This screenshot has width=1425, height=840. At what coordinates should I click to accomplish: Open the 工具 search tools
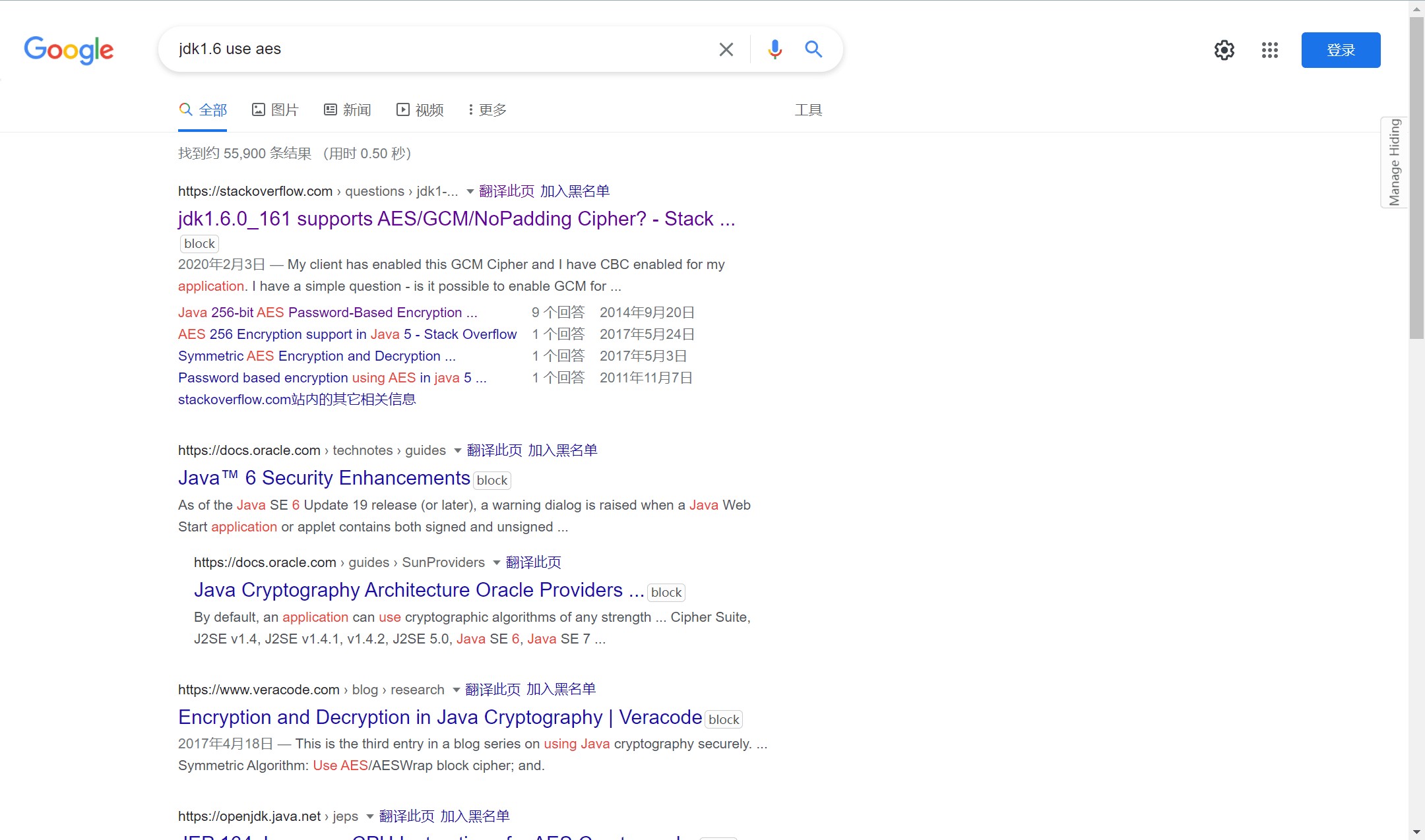click(x=808, y=110)
